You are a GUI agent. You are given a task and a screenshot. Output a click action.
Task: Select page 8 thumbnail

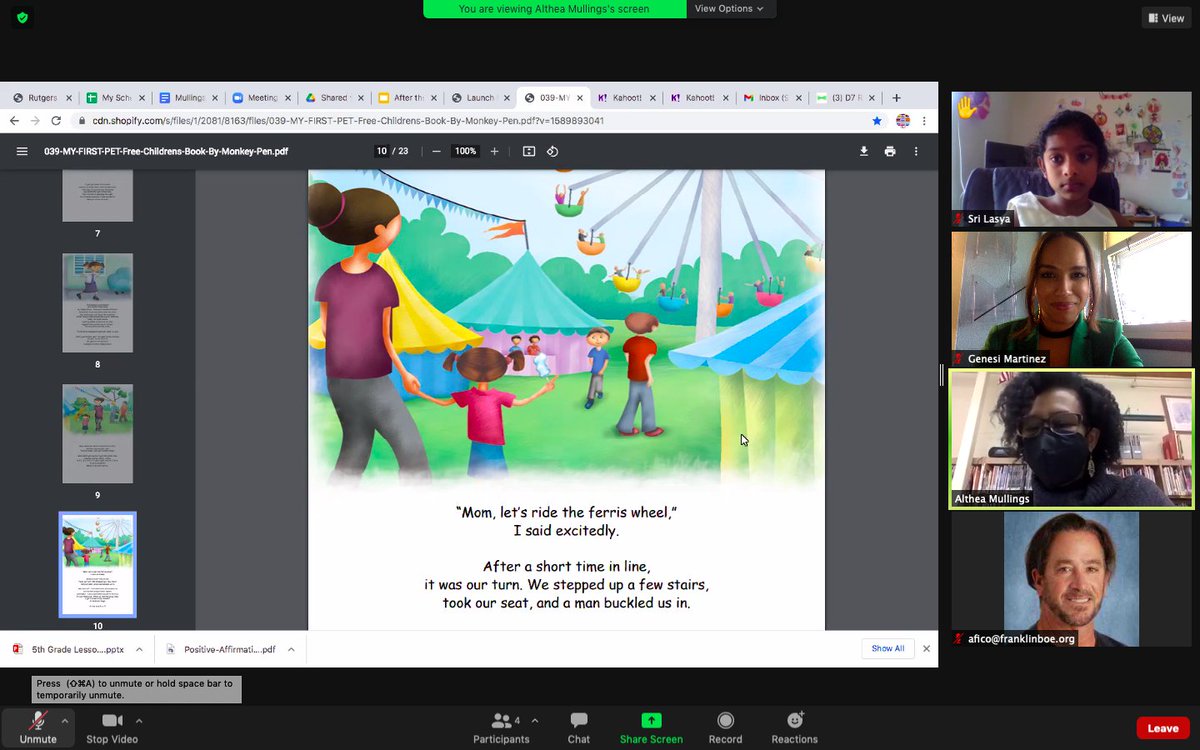click(x=97, y=302)
